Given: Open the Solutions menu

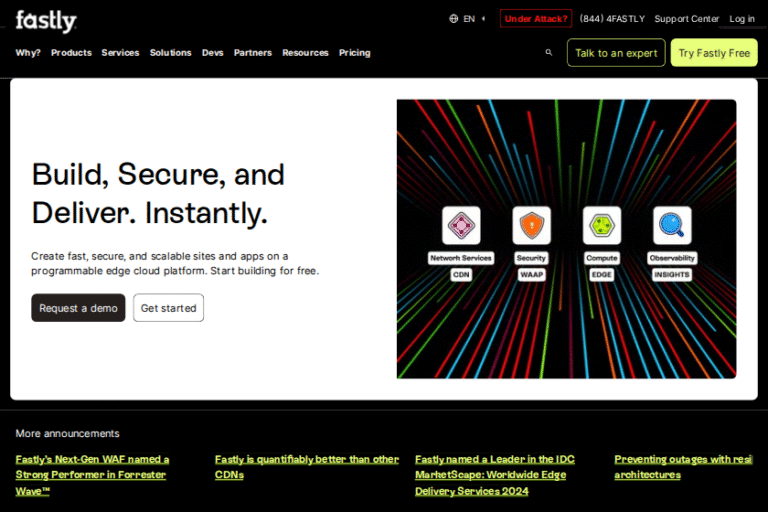Looking at the screenshot, I should tap(170, 52).
